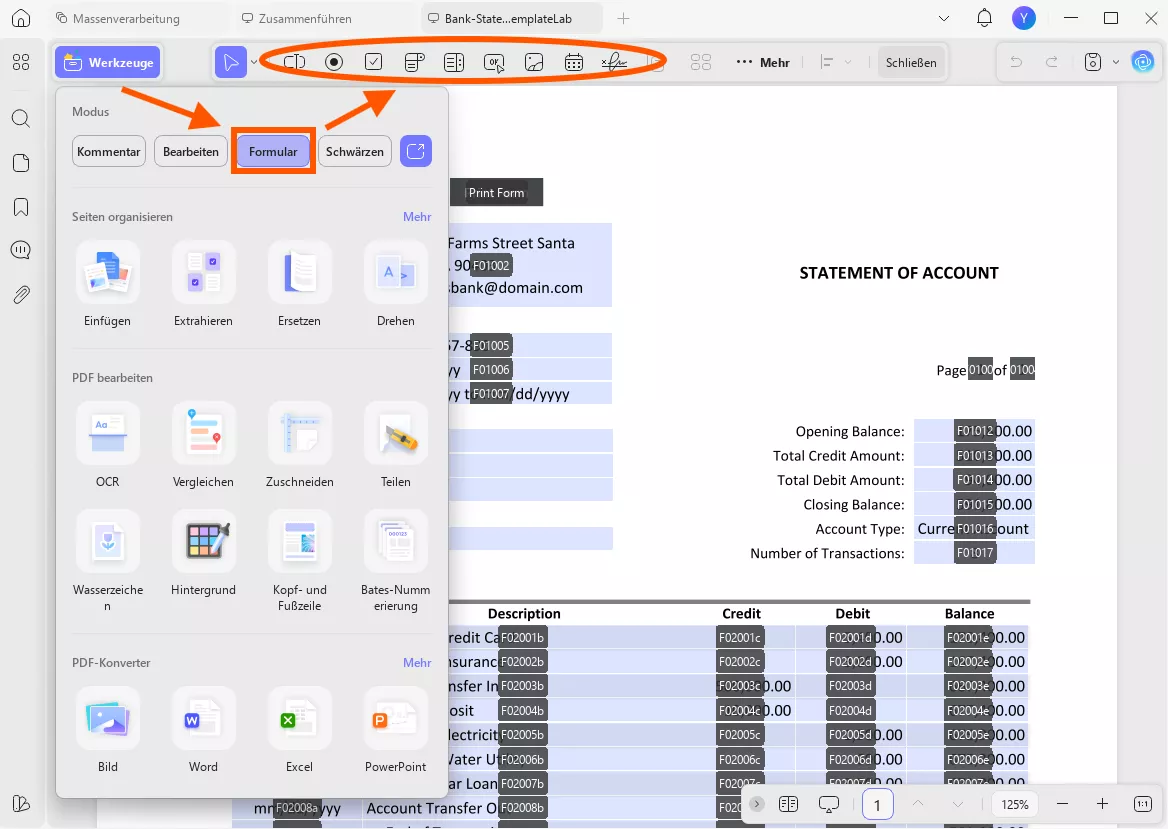Open the Wasserzeichen watermark tool

[x=107, y=562]
